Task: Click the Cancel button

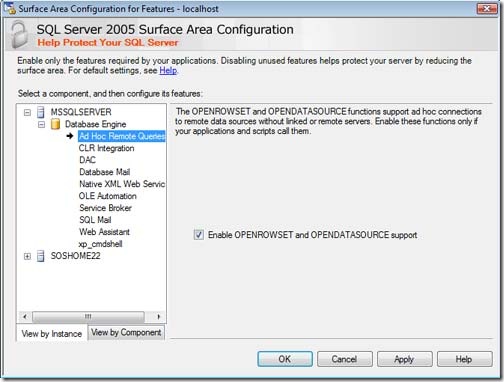Action: pos(345,359)
